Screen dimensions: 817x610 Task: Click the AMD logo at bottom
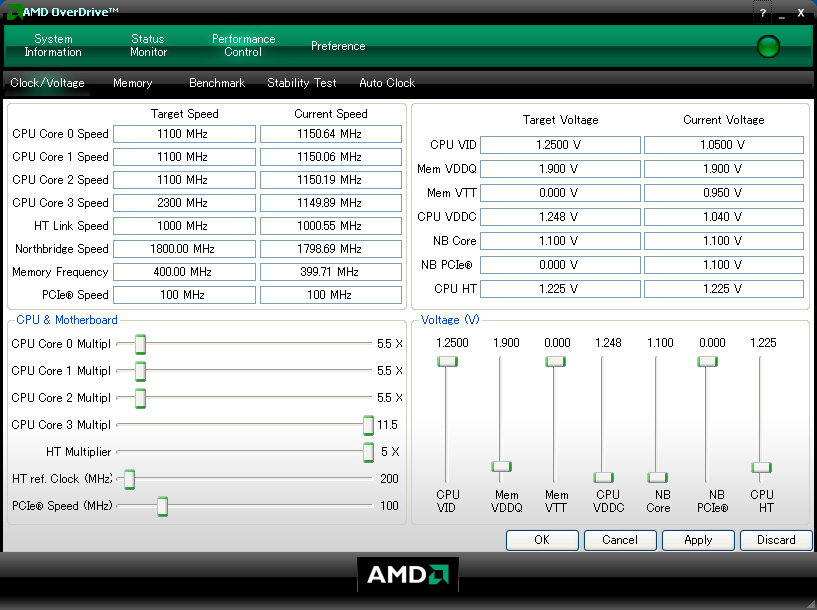click(408, 575)
